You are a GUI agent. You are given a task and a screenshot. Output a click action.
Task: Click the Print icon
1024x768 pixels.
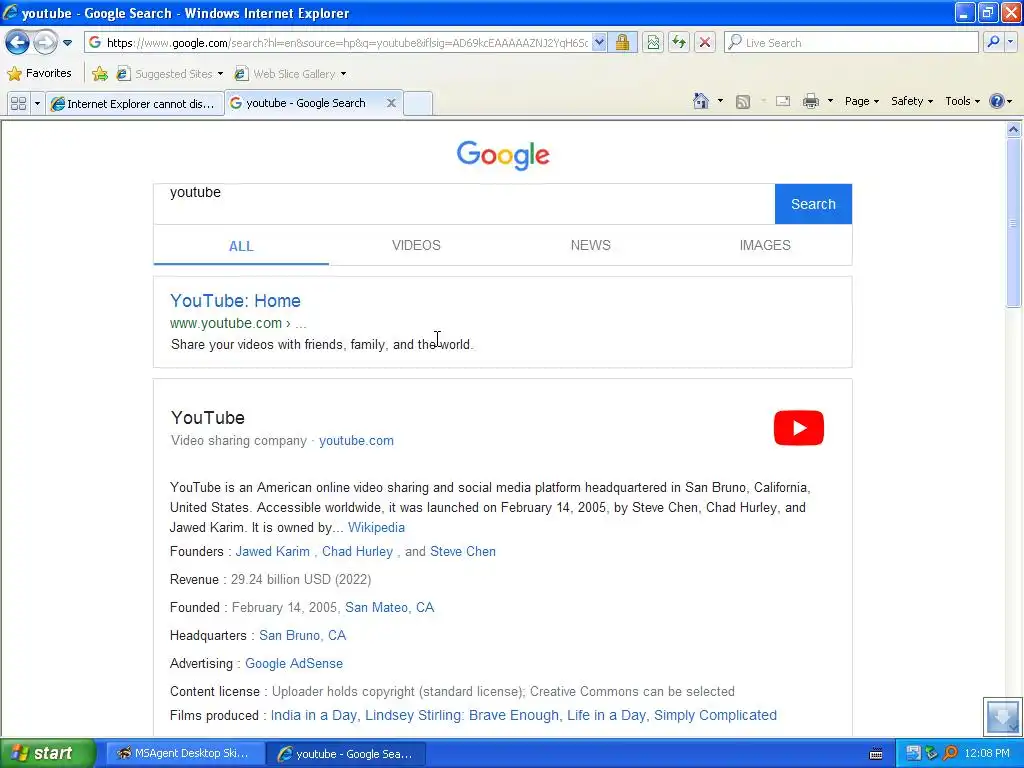(x=810, y=101)
